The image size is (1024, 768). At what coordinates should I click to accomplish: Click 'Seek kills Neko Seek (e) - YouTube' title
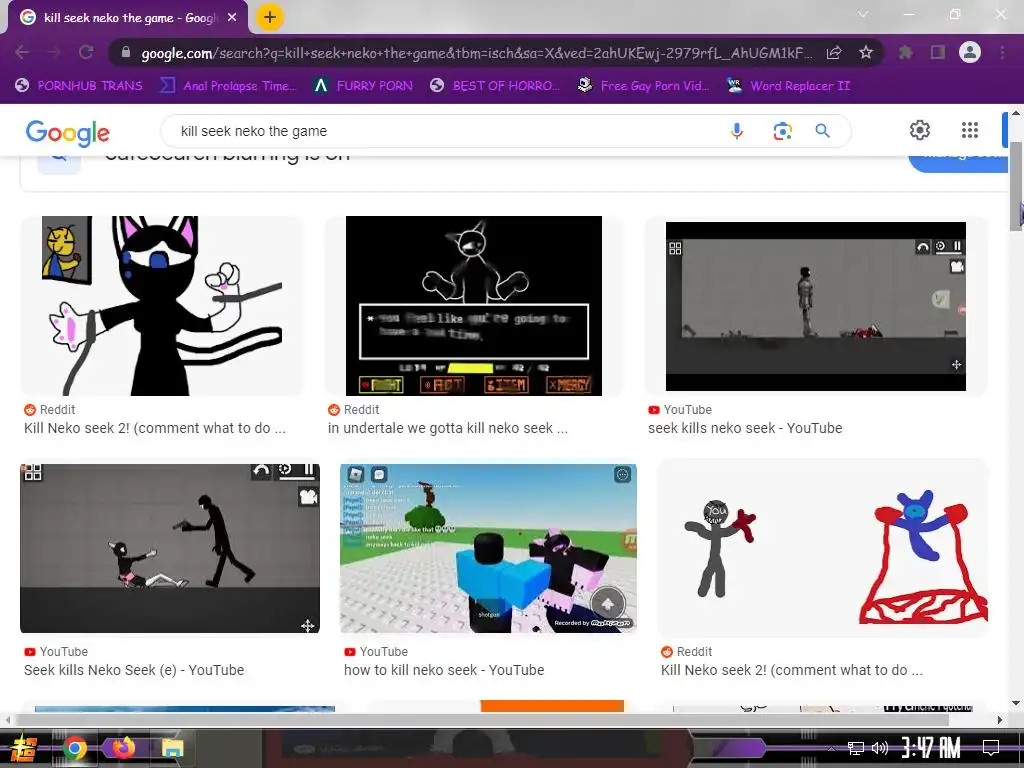pyautogui.click(x=134, y=670)
